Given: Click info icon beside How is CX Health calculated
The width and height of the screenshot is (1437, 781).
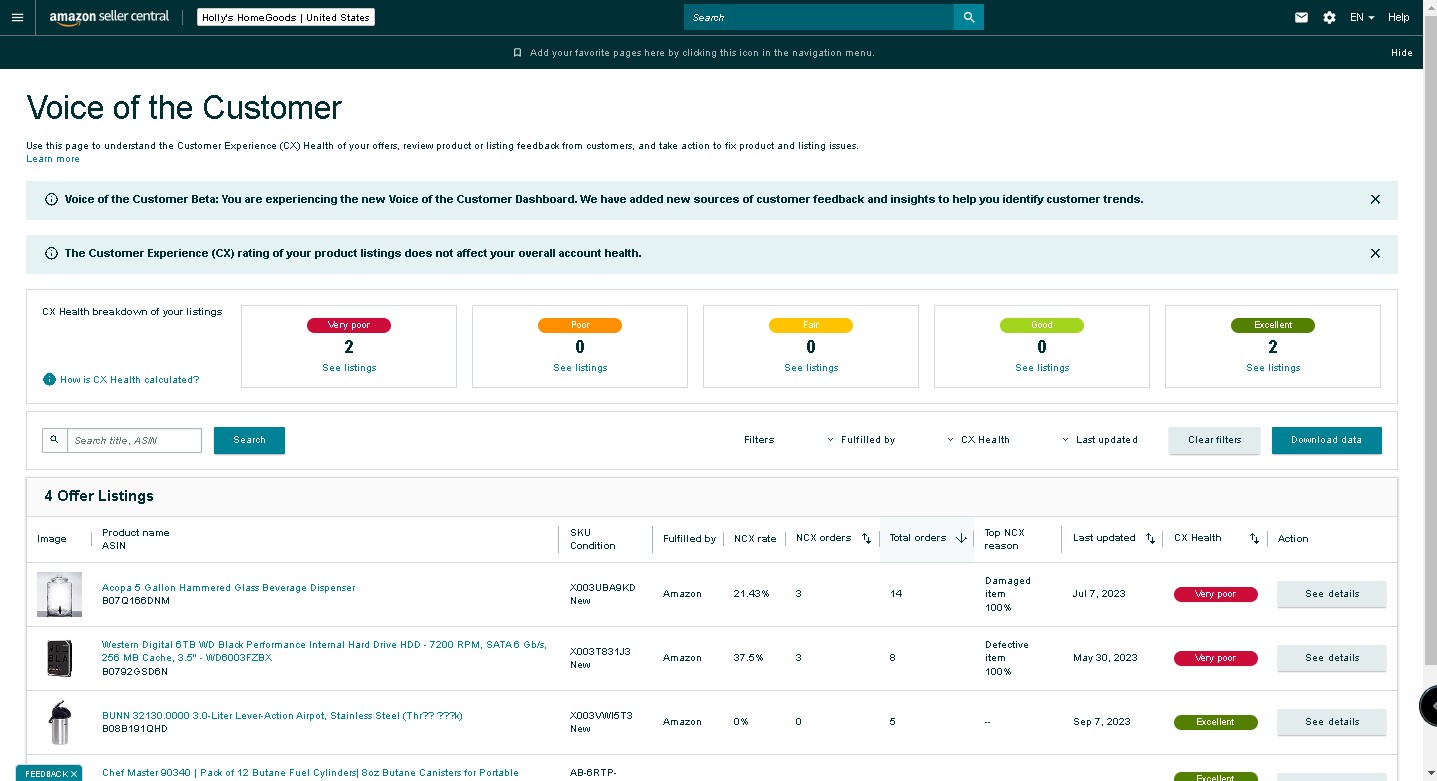Looking at the screenshot, I should 49,379.
